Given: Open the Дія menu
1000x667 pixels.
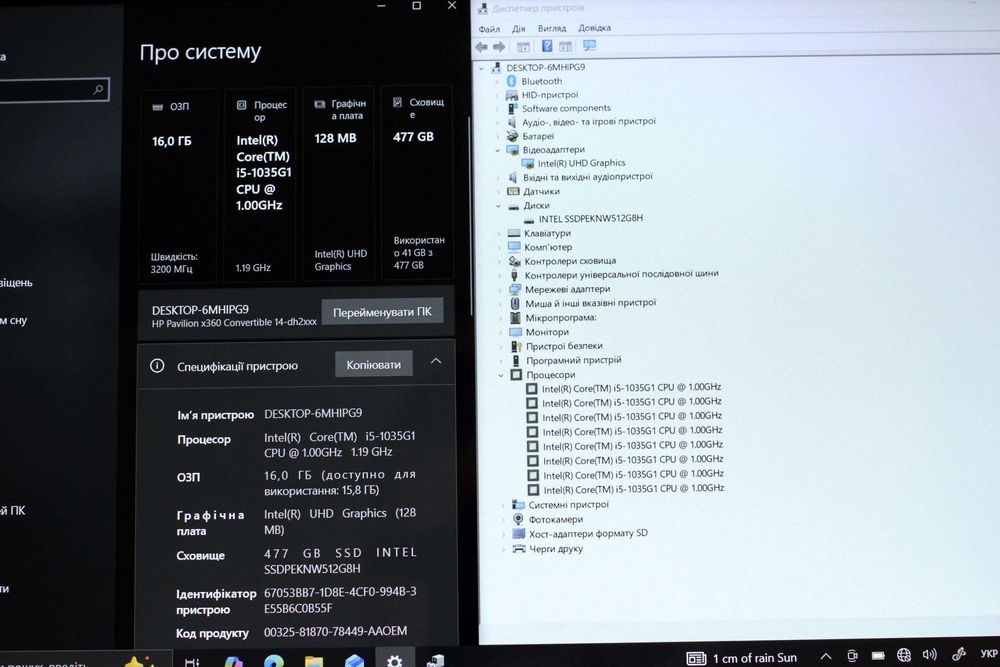Looking at the screenshot, I should click(x=518, y=29).
